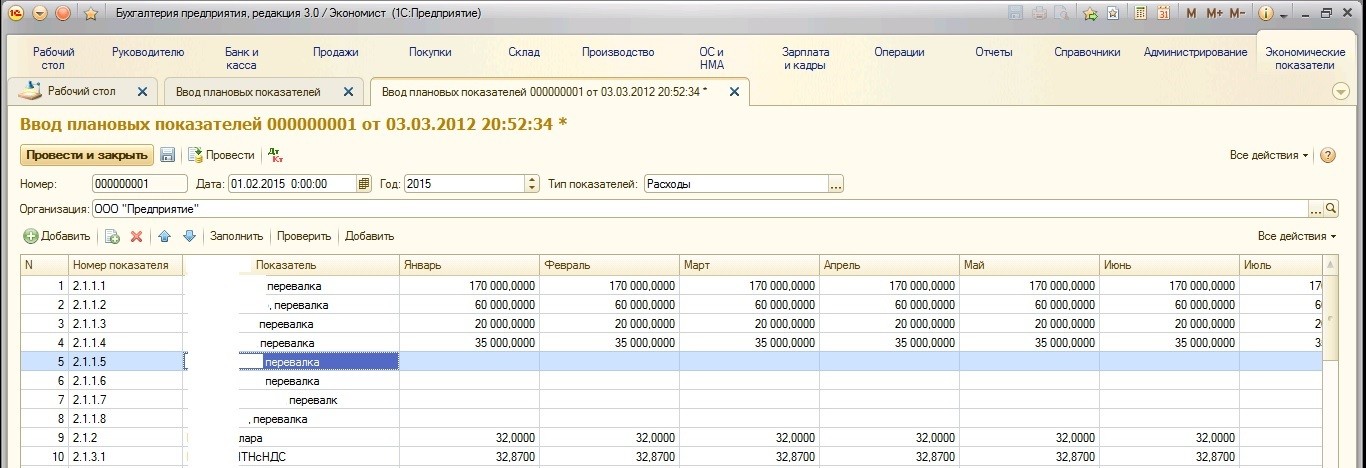1366x468 pixels.
Task: Select the row numbered 2.1.3.1
Action: 671,456
